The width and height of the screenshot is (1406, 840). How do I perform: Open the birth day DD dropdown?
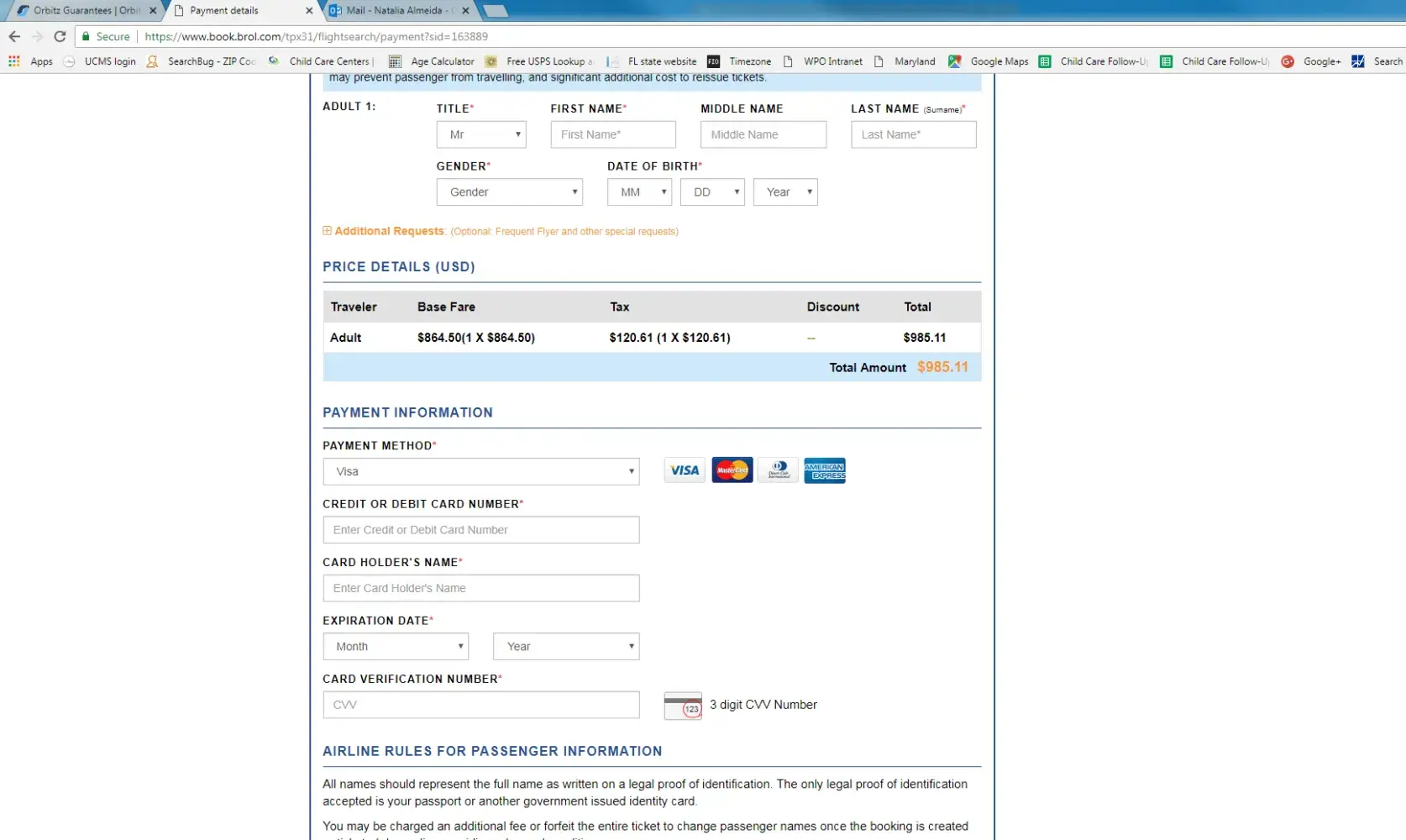point(712,192)
